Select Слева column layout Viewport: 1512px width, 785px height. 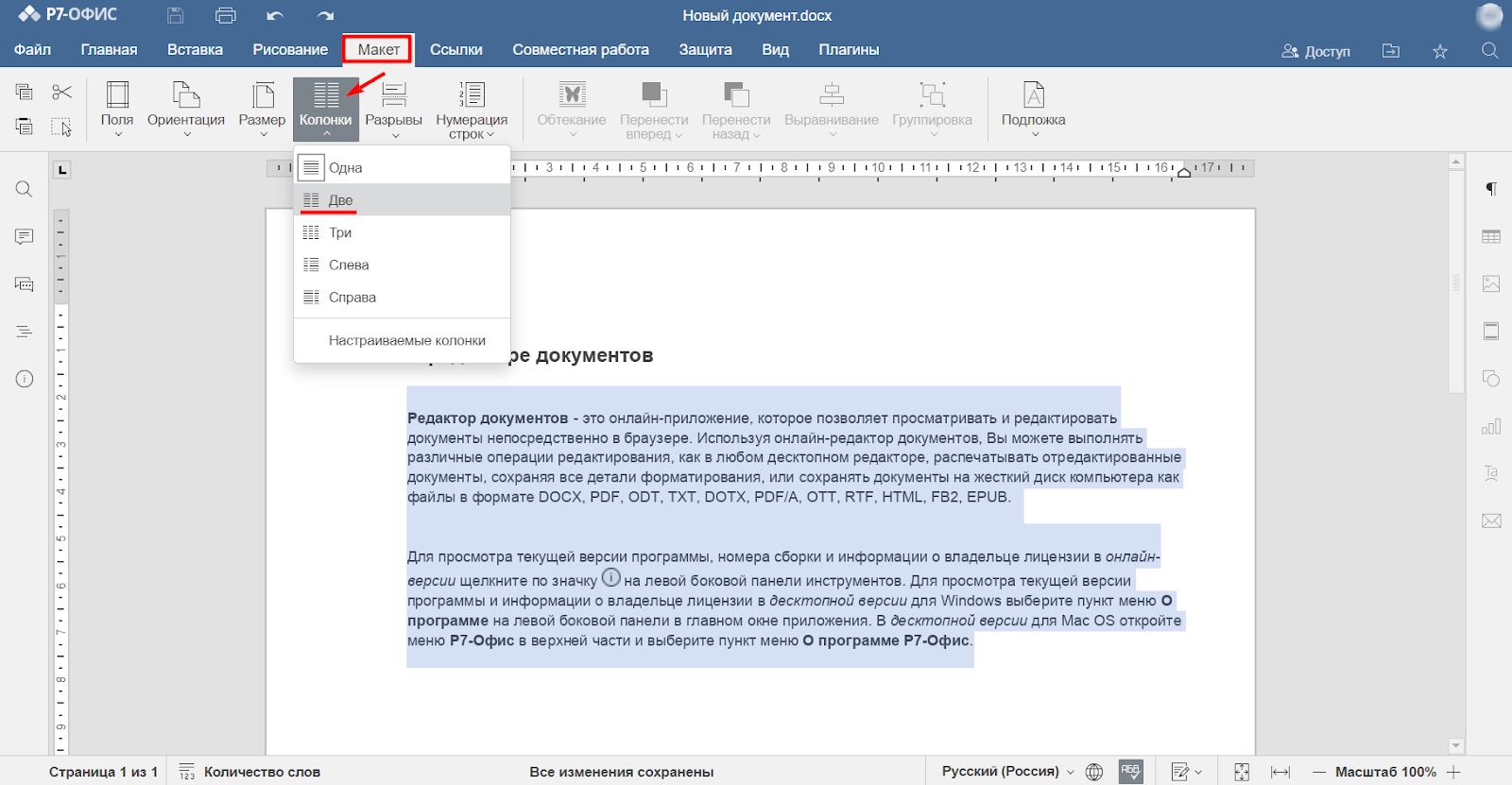click(403, 265)
